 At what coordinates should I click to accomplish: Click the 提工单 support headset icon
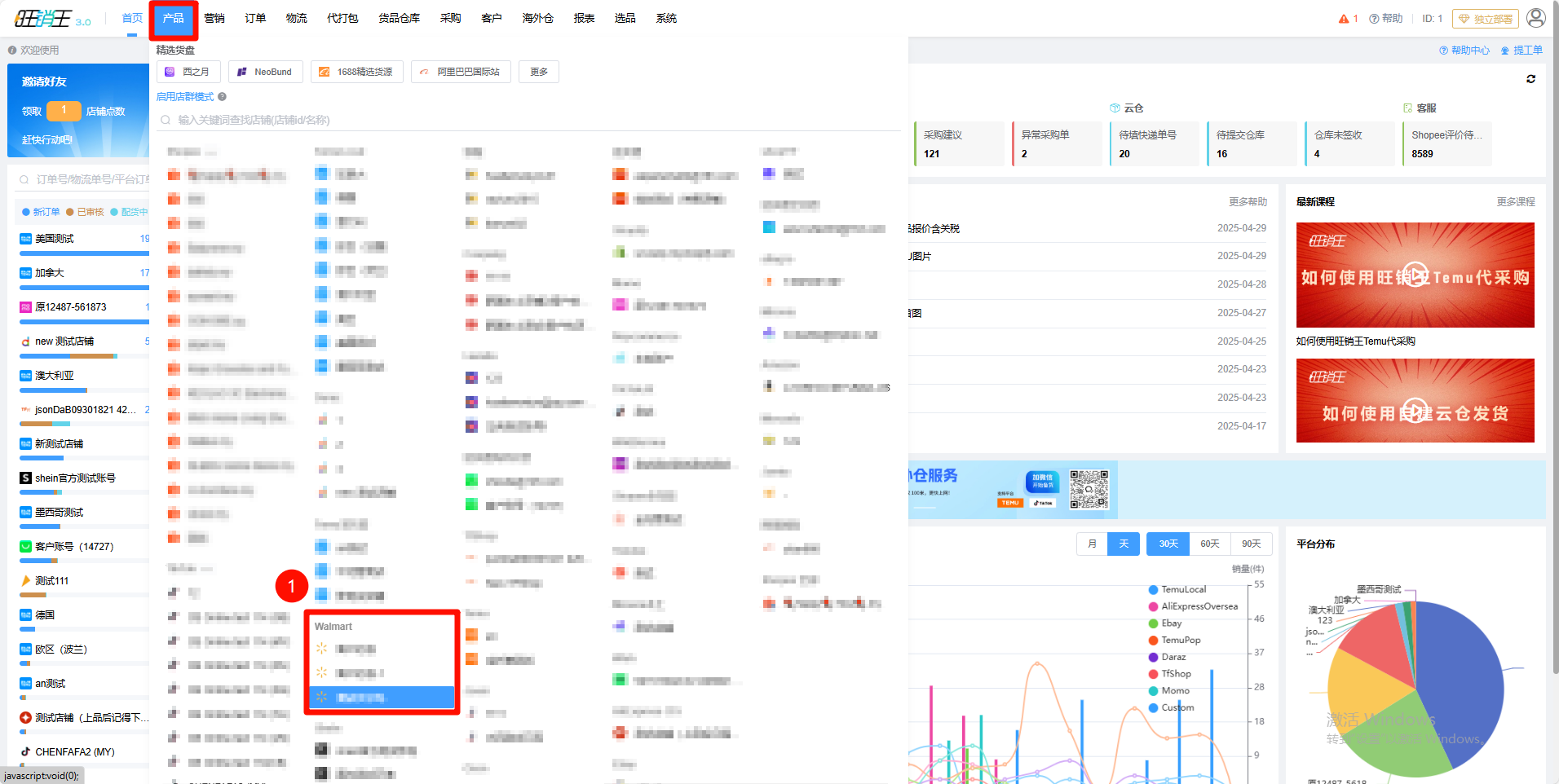(x=1505, y=51)
